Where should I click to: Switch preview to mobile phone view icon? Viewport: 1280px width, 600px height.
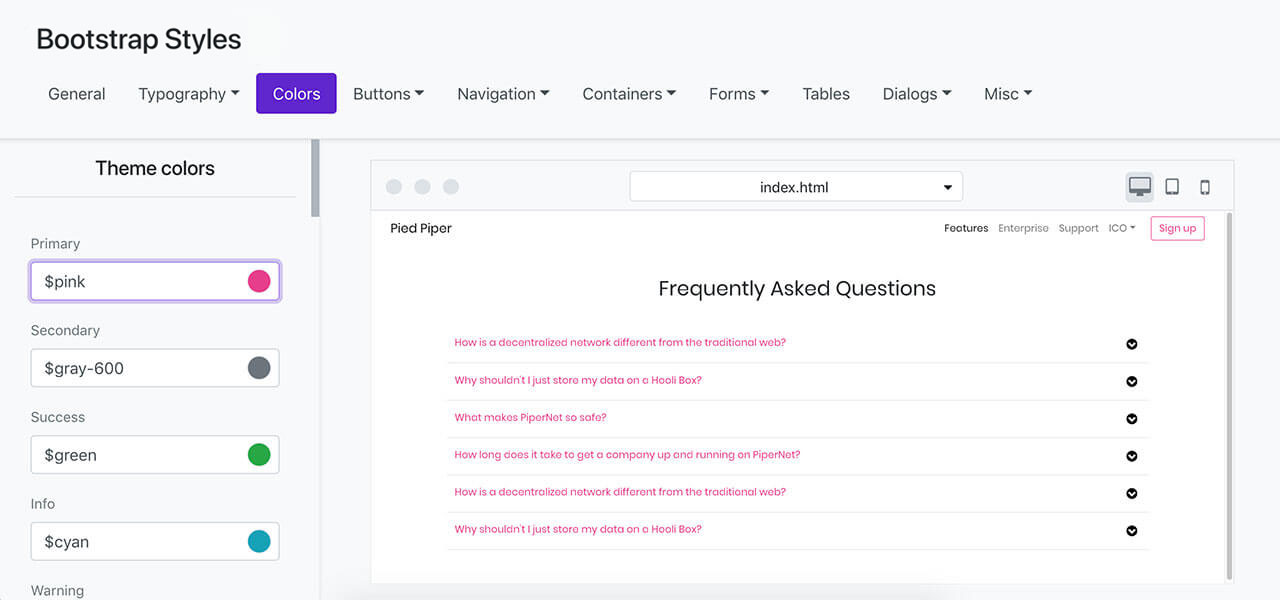pos(1205,187)
